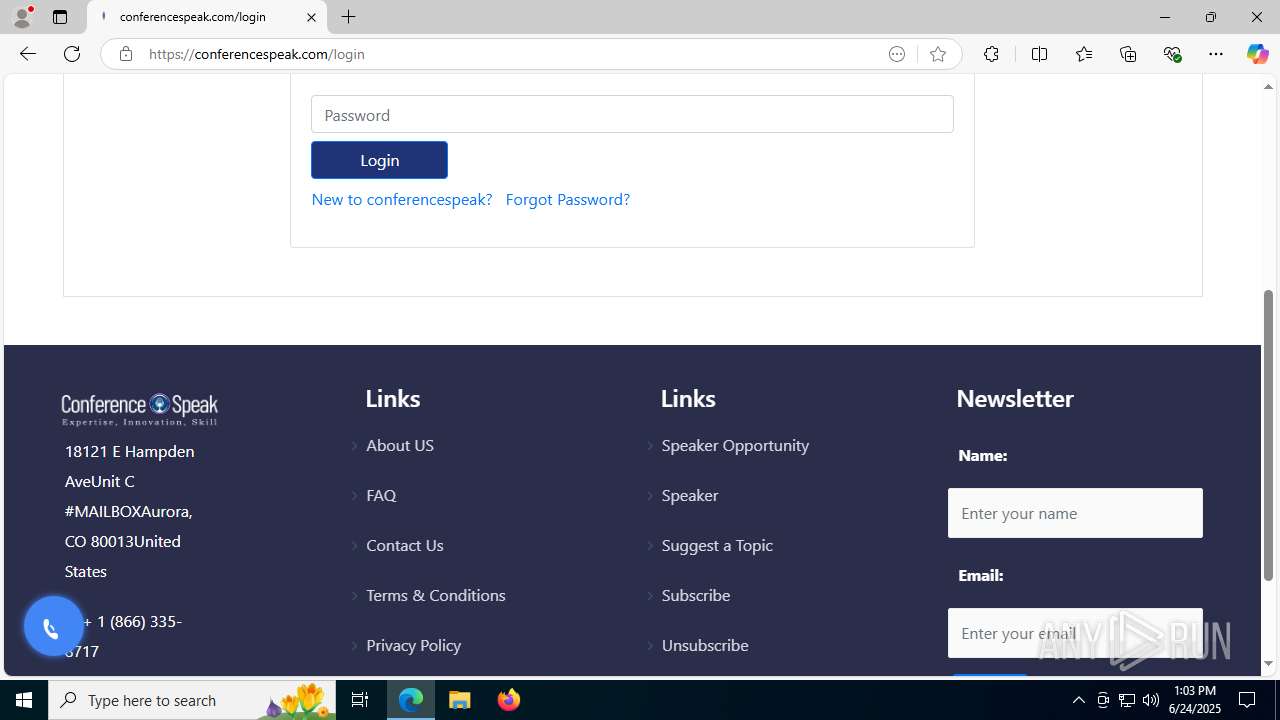Open File Explorer from the taskbar
The height and width of the screenshot is (720, 1280).
(459, 700)
